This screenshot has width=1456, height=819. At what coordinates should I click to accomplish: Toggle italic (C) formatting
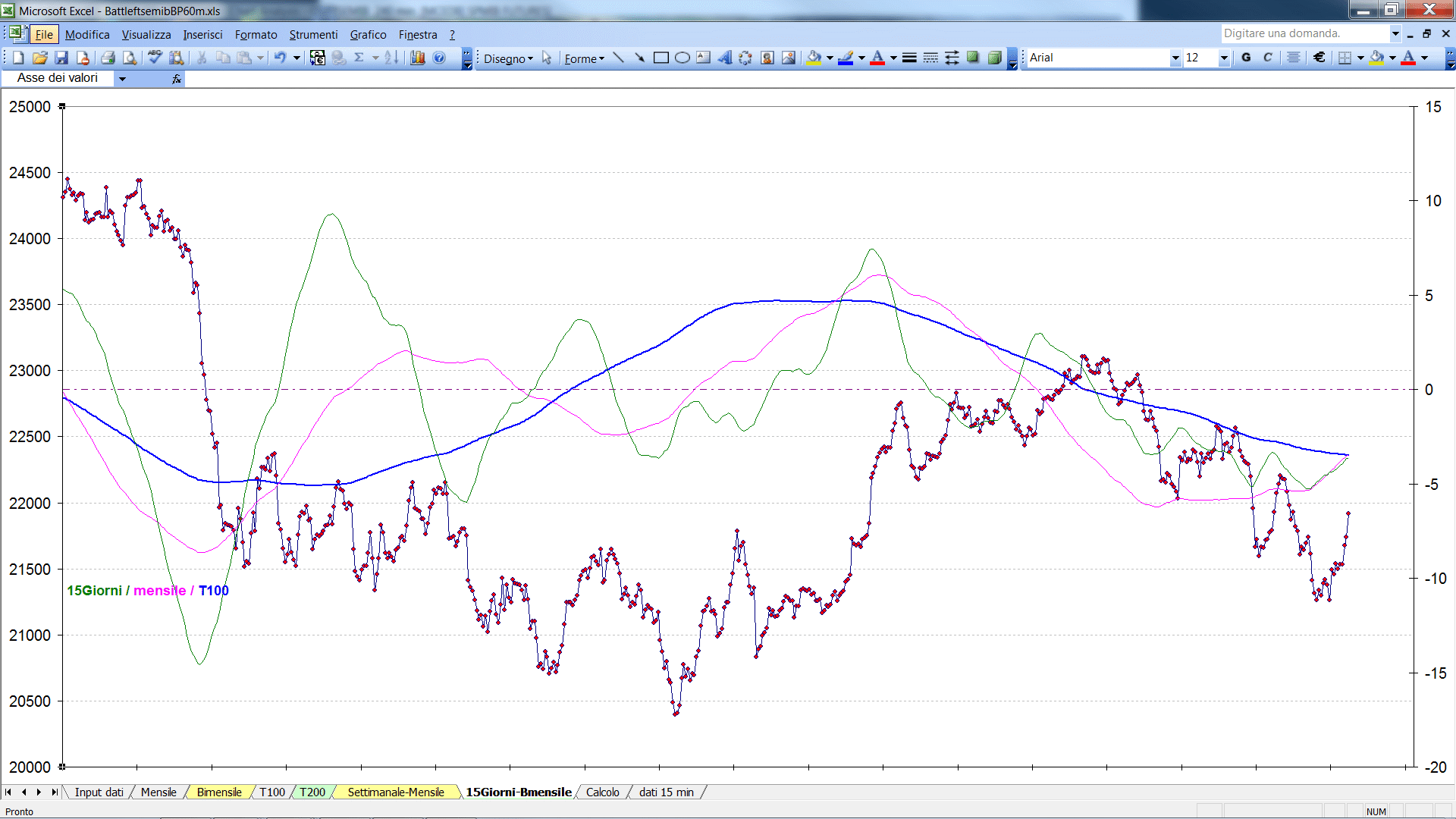pyautogui.click(x=1267, y=58)
